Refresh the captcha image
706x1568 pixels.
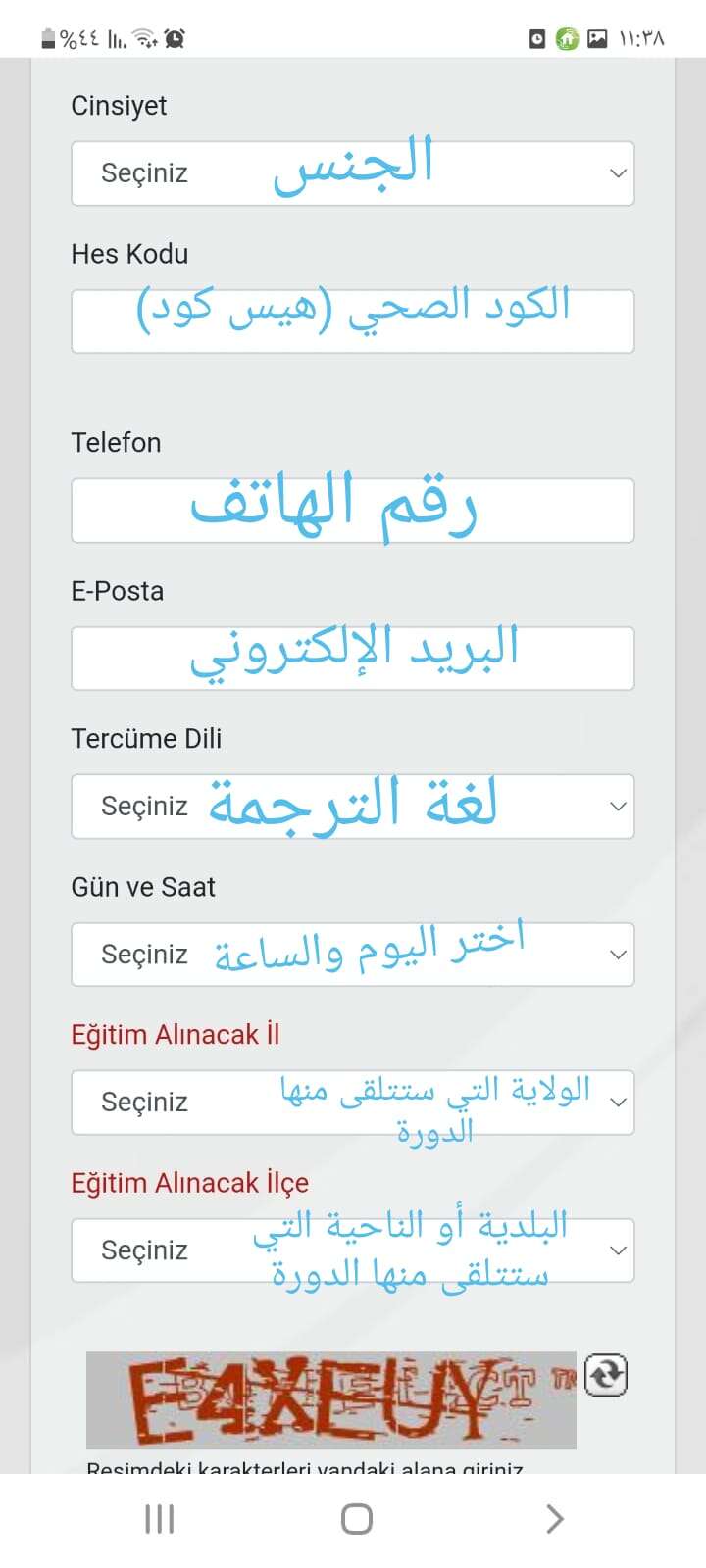605,1375
